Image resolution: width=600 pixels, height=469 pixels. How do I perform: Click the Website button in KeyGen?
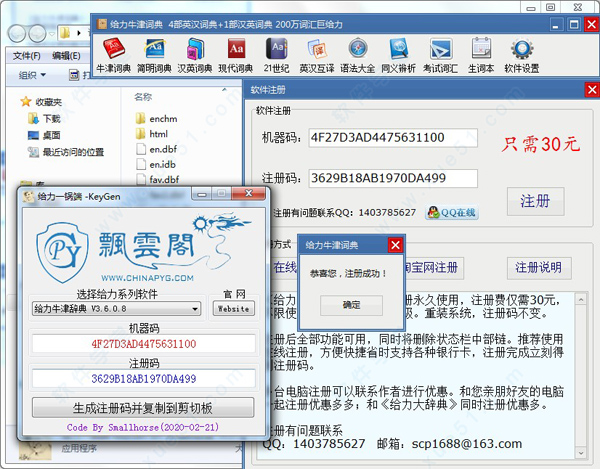(x=234, y=309)
